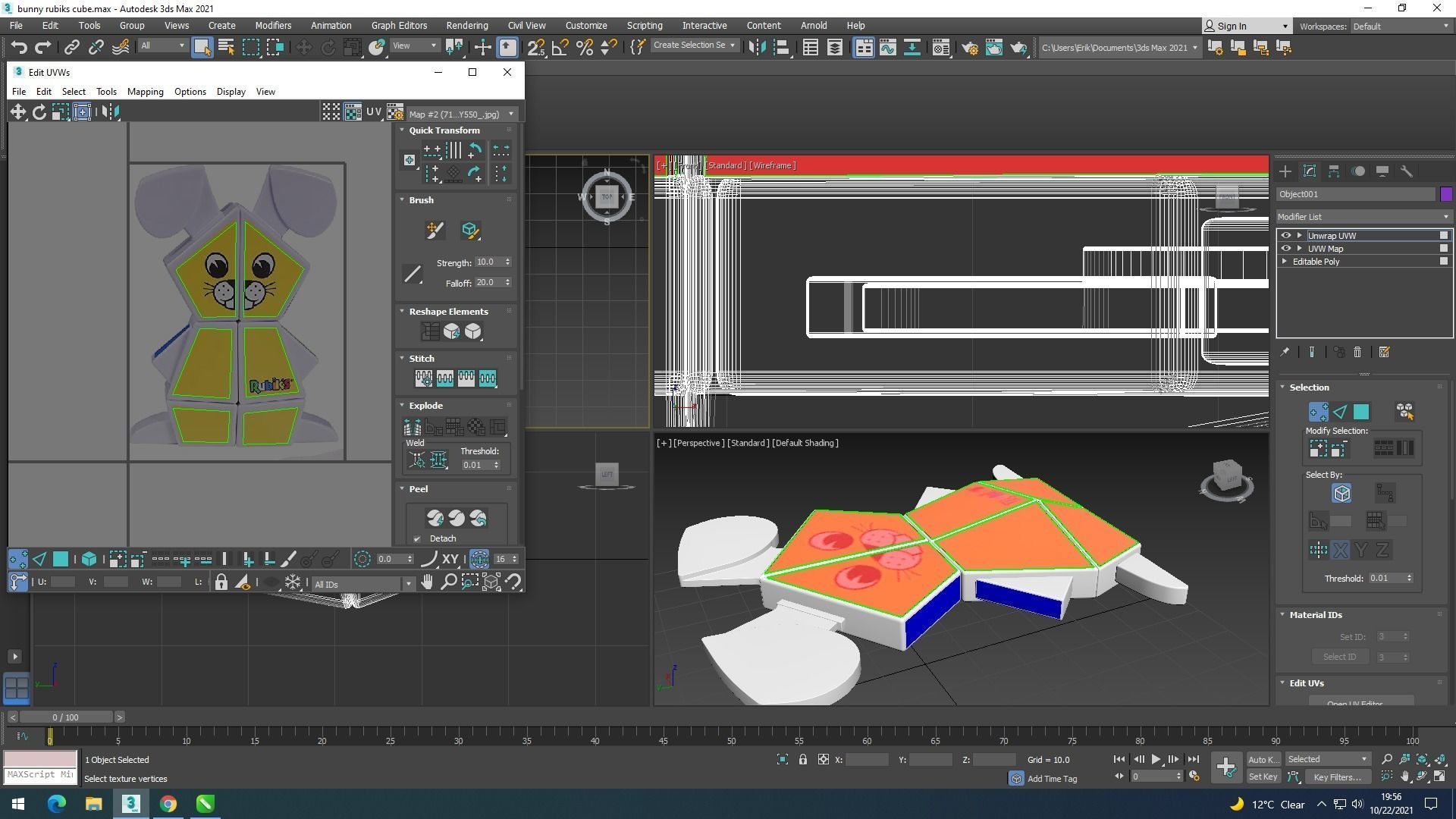Click the purple object color swatch
The width and height of the screenshot is (1456, 819).
(1445, 194)
